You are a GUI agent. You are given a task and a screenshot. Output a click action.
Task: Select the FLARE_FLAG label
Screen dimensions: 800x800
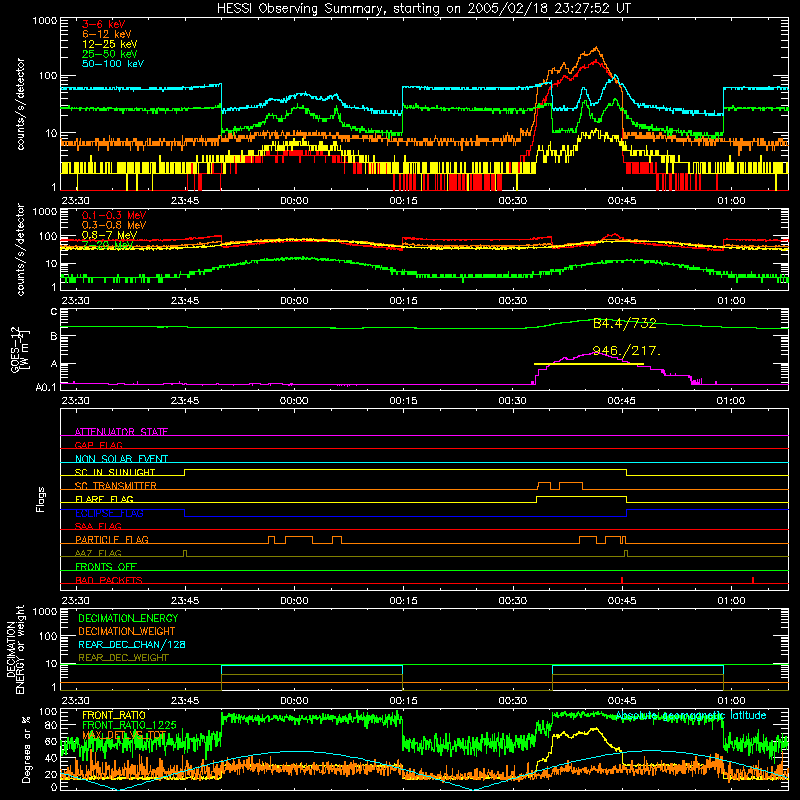click(104, 499)
